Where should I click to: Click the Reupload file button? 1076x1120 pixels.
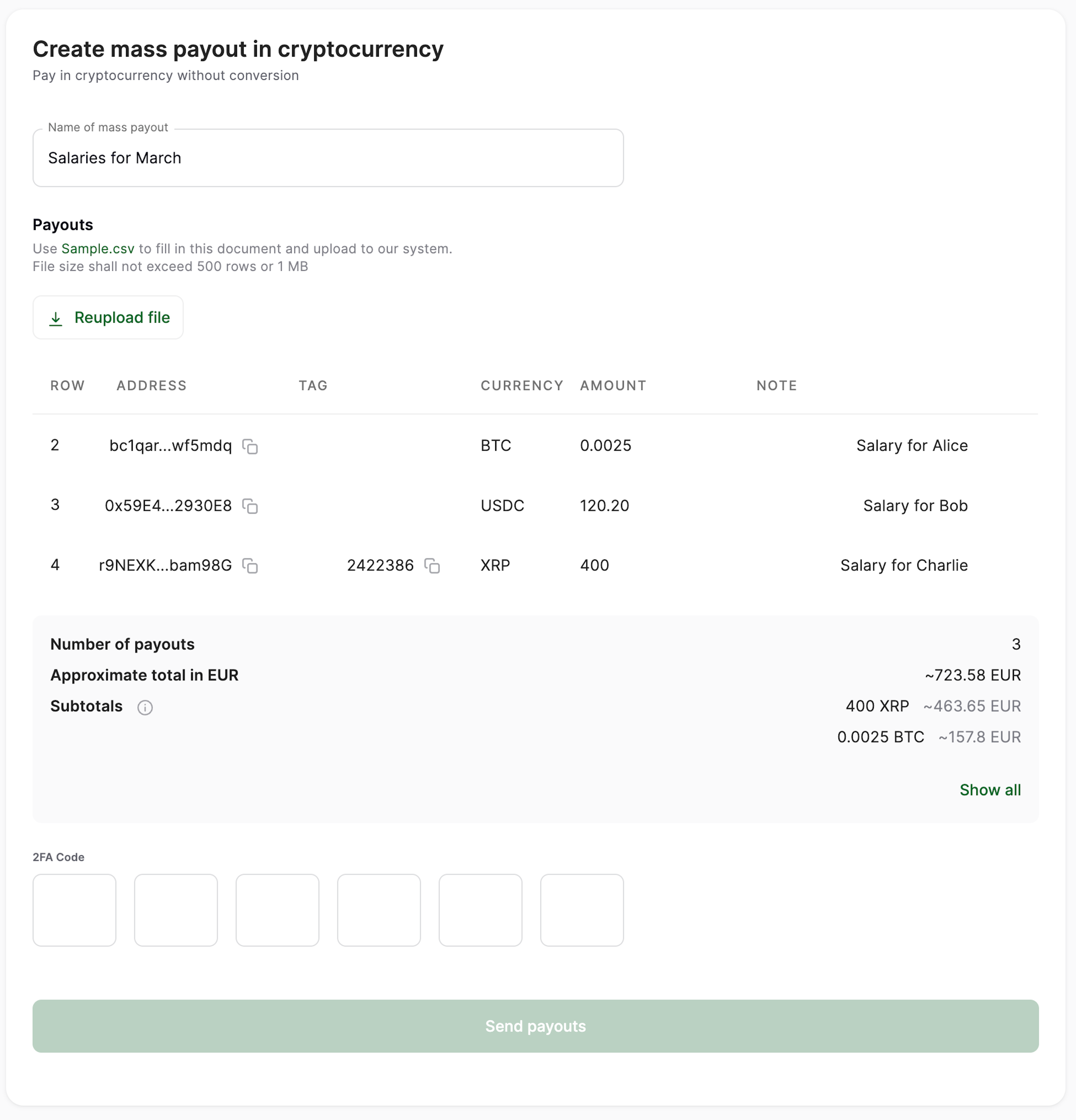(108, 318)
